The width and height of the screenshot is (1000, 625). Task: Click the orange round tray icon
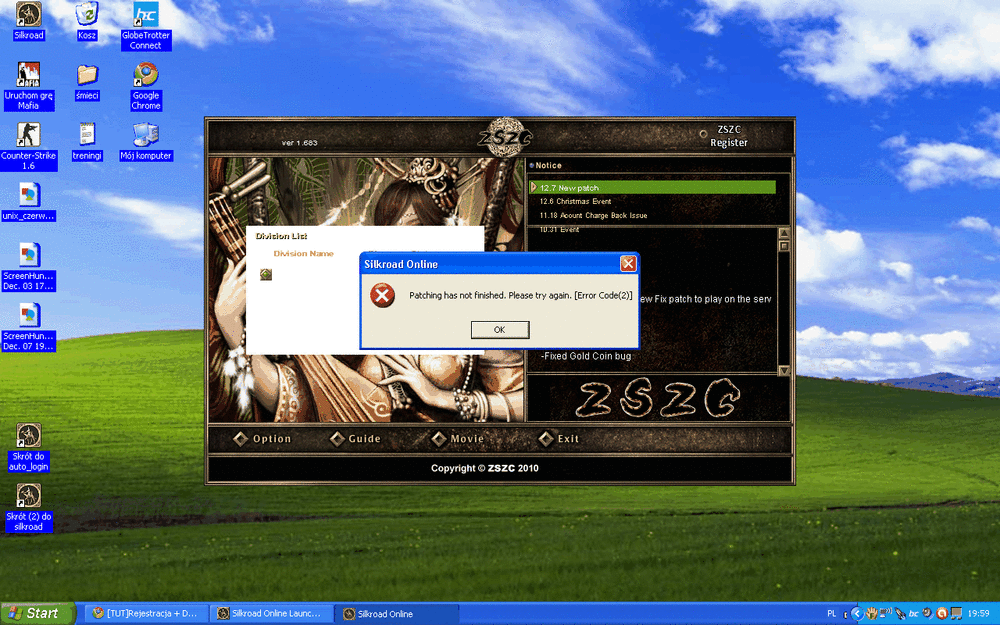(x=942, y=614)
